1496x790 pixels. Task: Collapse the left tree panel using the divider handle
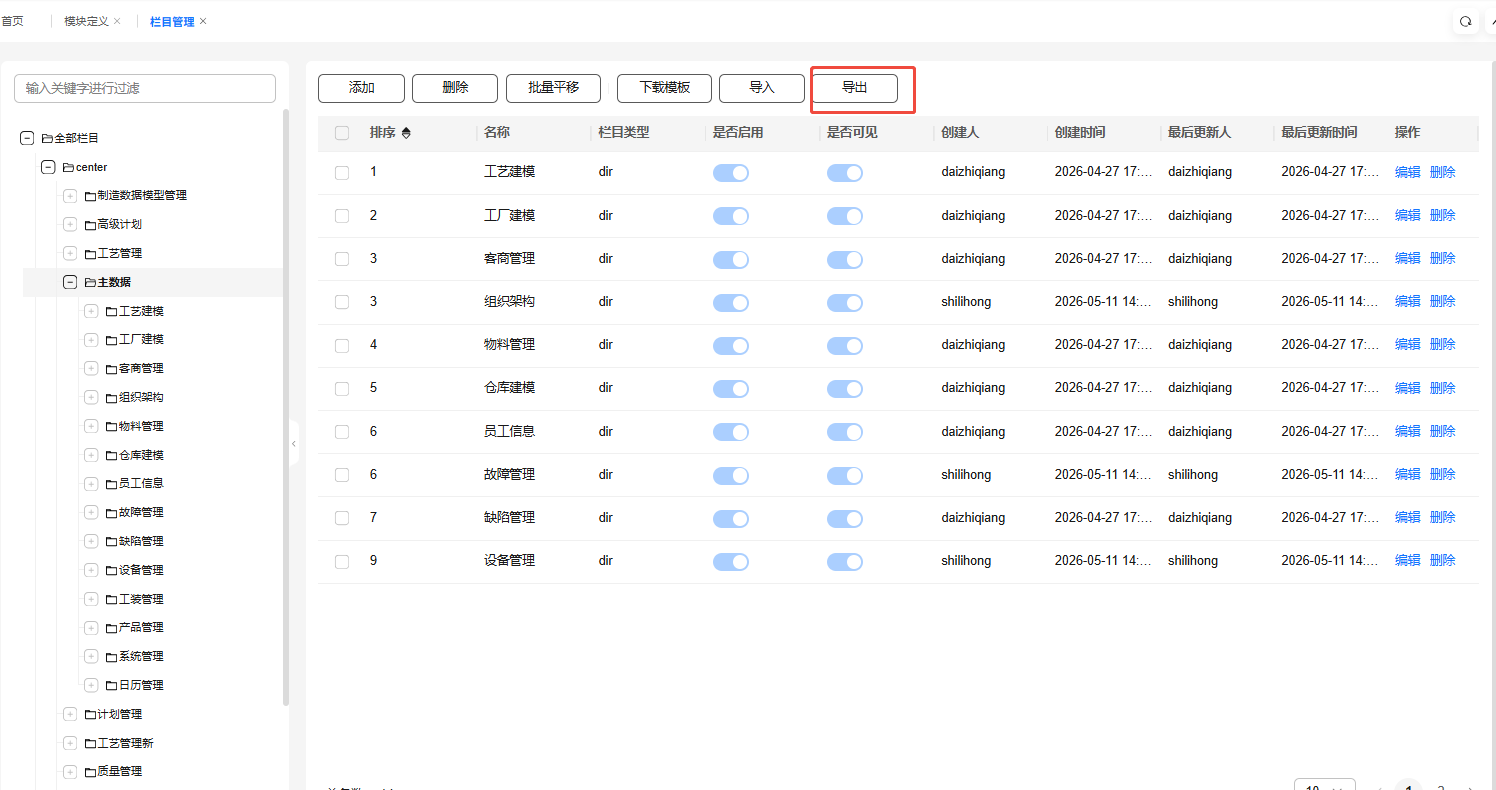coord(294,443)
